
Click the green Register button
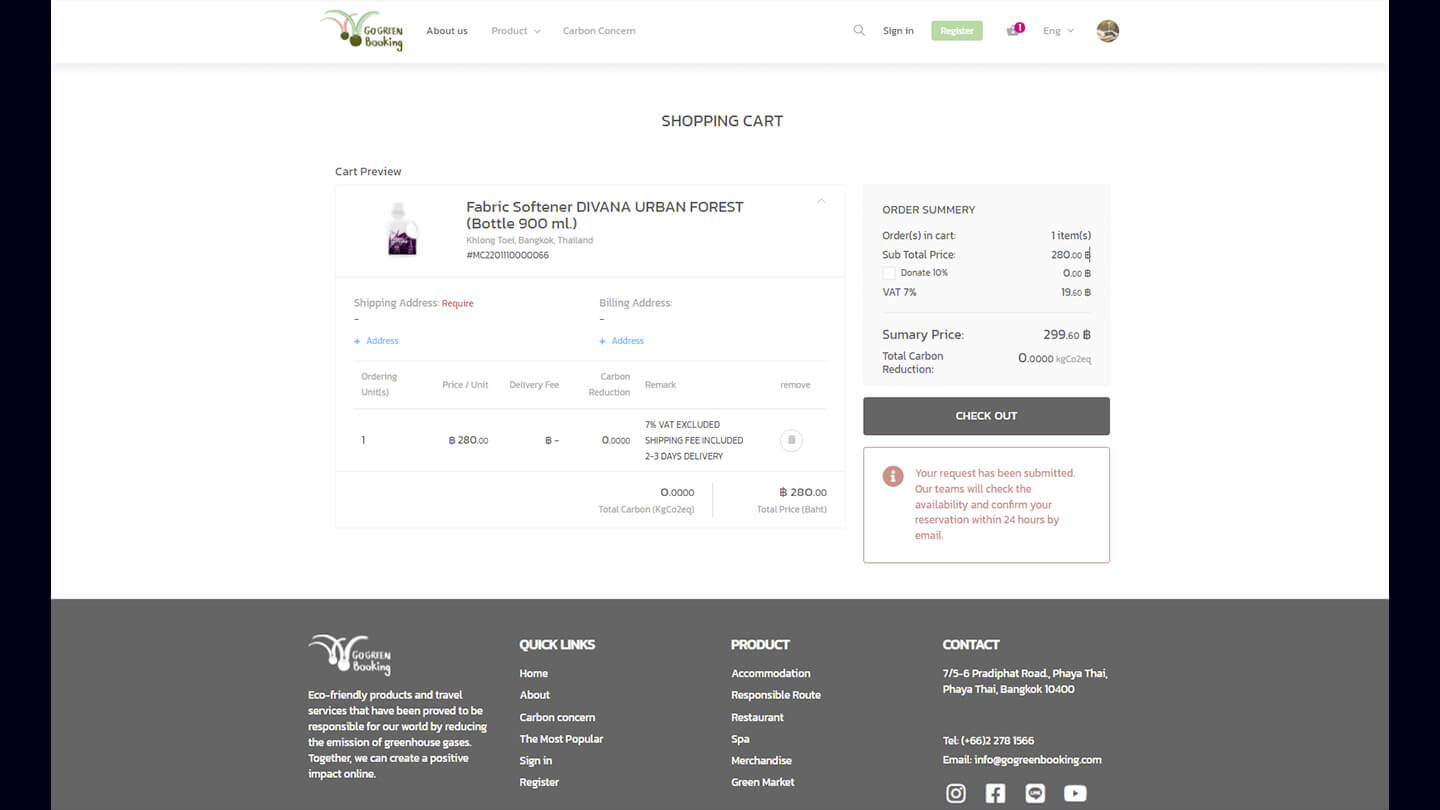[x=957, y=31]
